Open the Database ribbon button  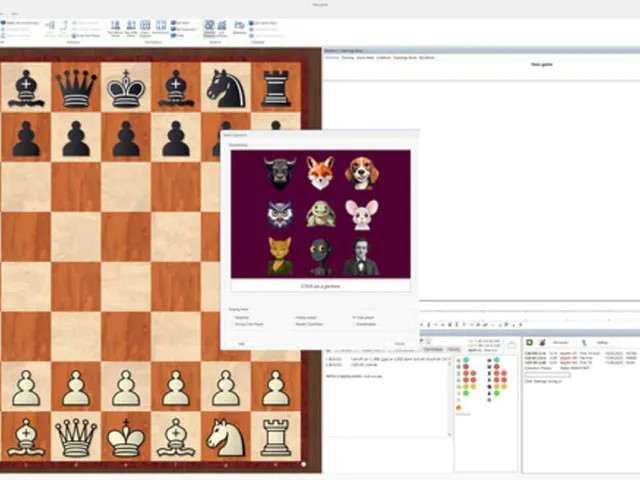click(239, 28)
